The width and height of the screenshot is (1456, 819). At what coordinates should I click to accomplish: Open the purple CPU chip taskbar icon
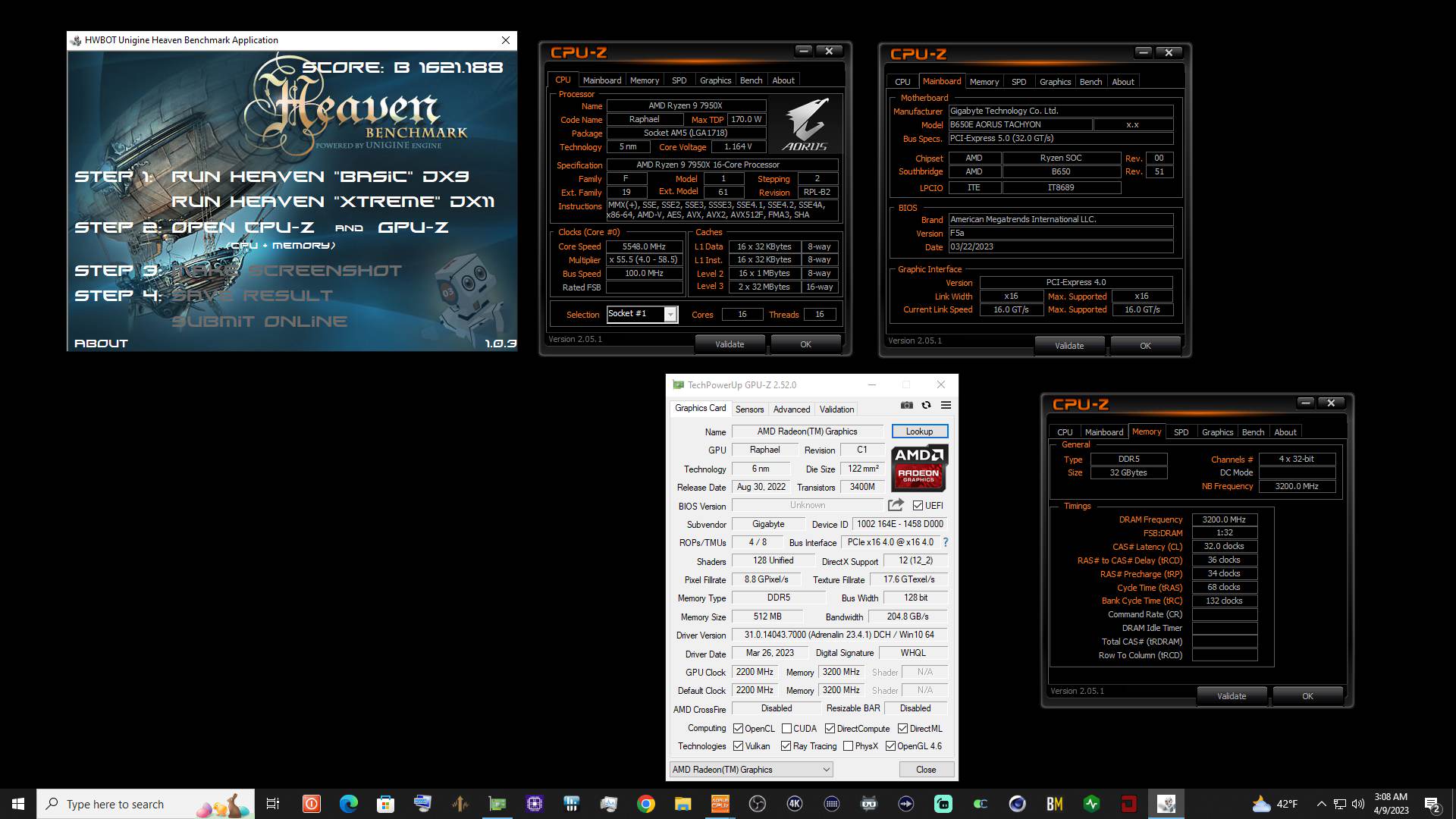pyautogui.click(x=535, y=804)
